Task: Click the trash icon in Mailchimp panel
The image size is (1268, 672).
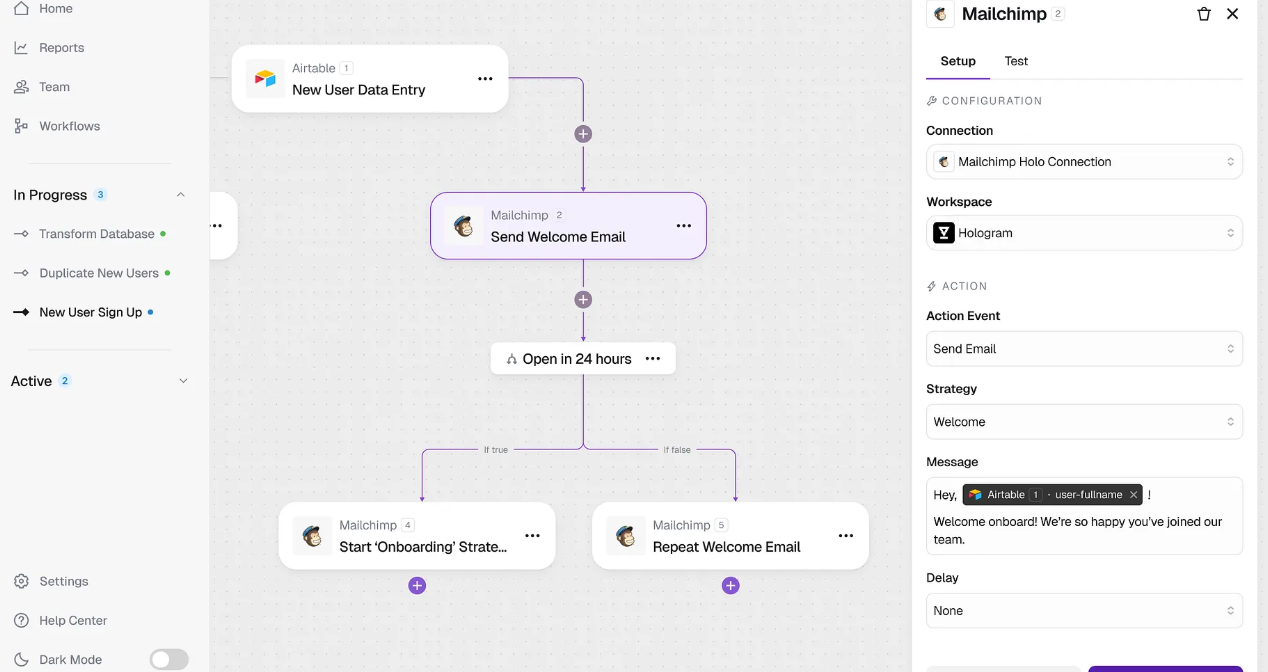Action: [x=1204, y=14]
